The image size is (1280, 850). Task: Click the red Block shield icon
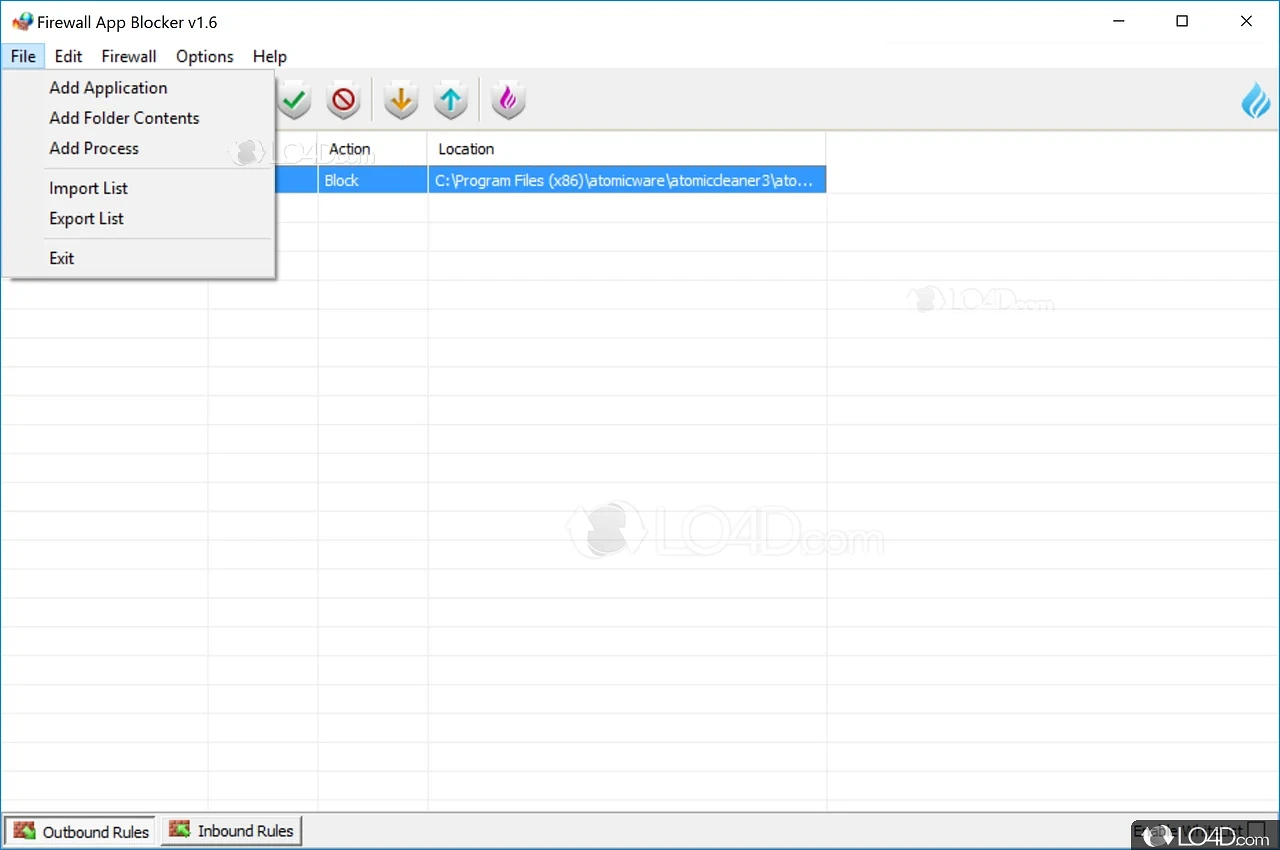coord(343,100)
